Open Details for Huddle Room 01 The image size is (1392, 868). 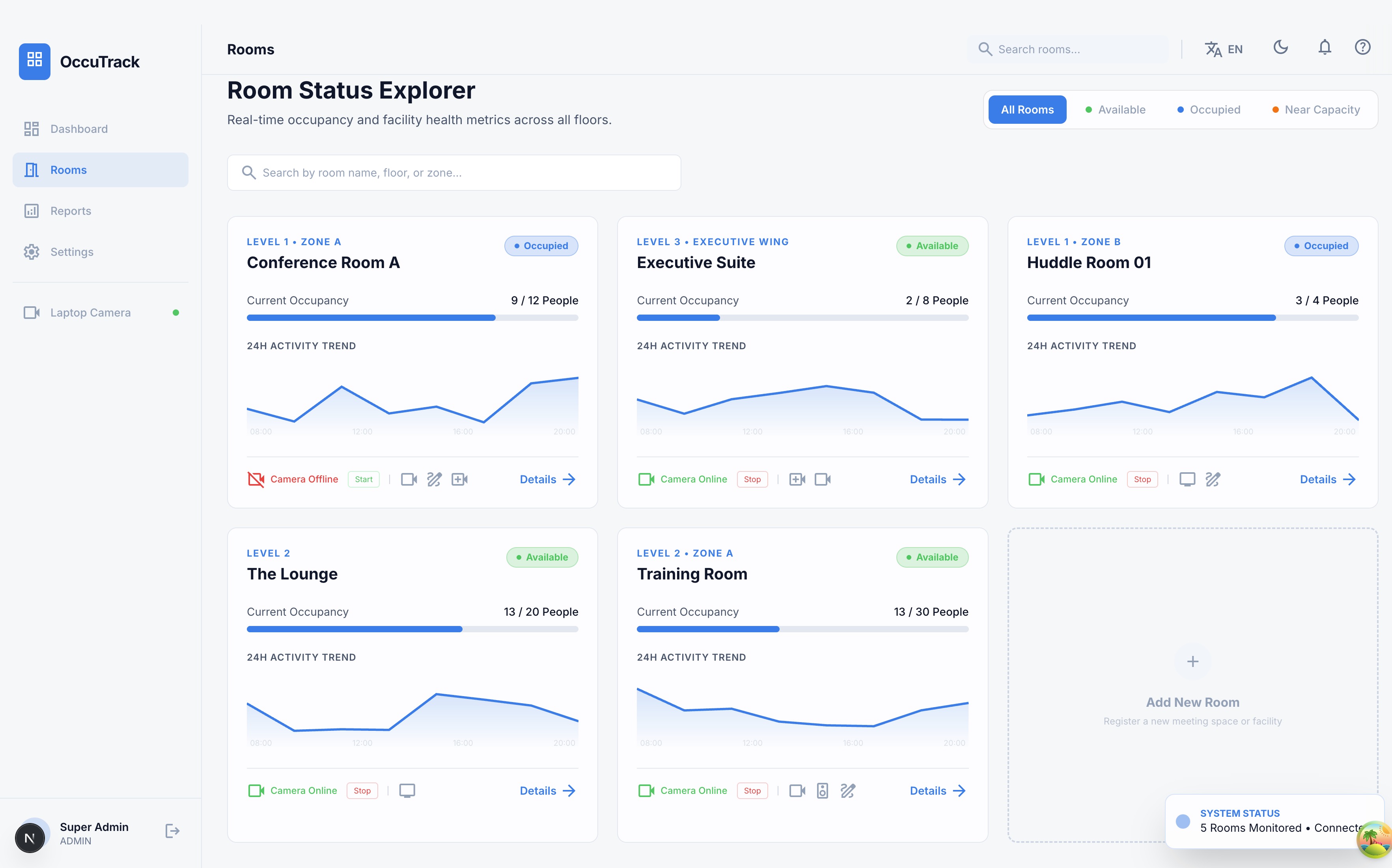tap(1327, 479)
